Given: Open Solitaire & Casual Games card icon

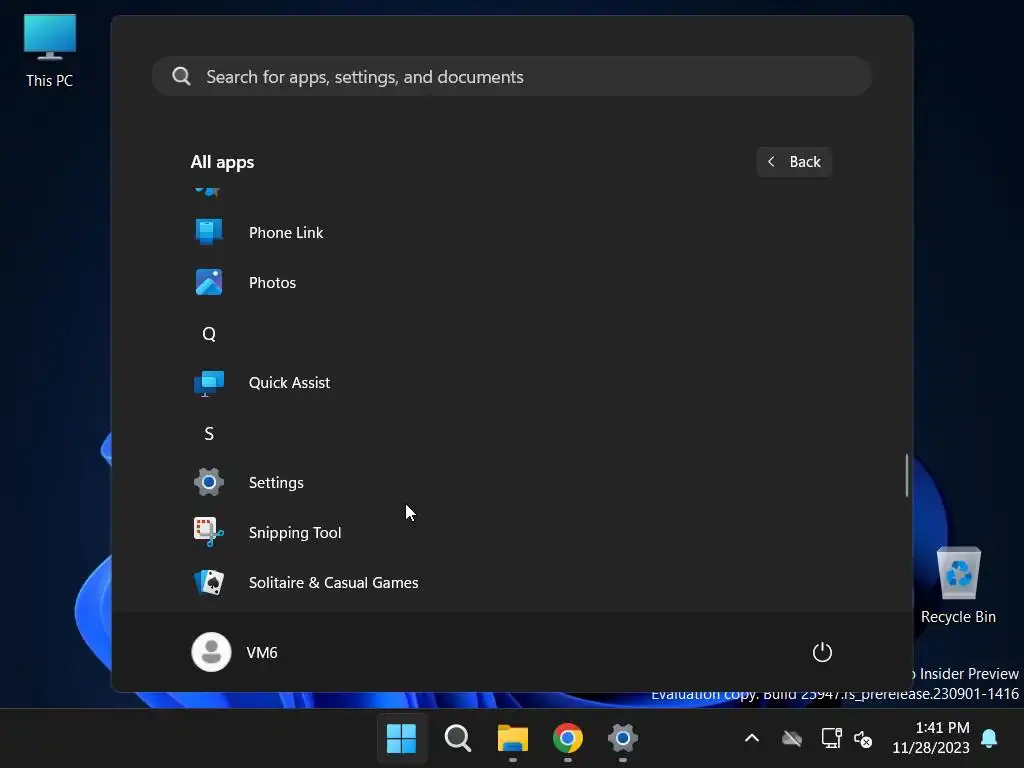Looking at the screenshot, I should 209,583.
